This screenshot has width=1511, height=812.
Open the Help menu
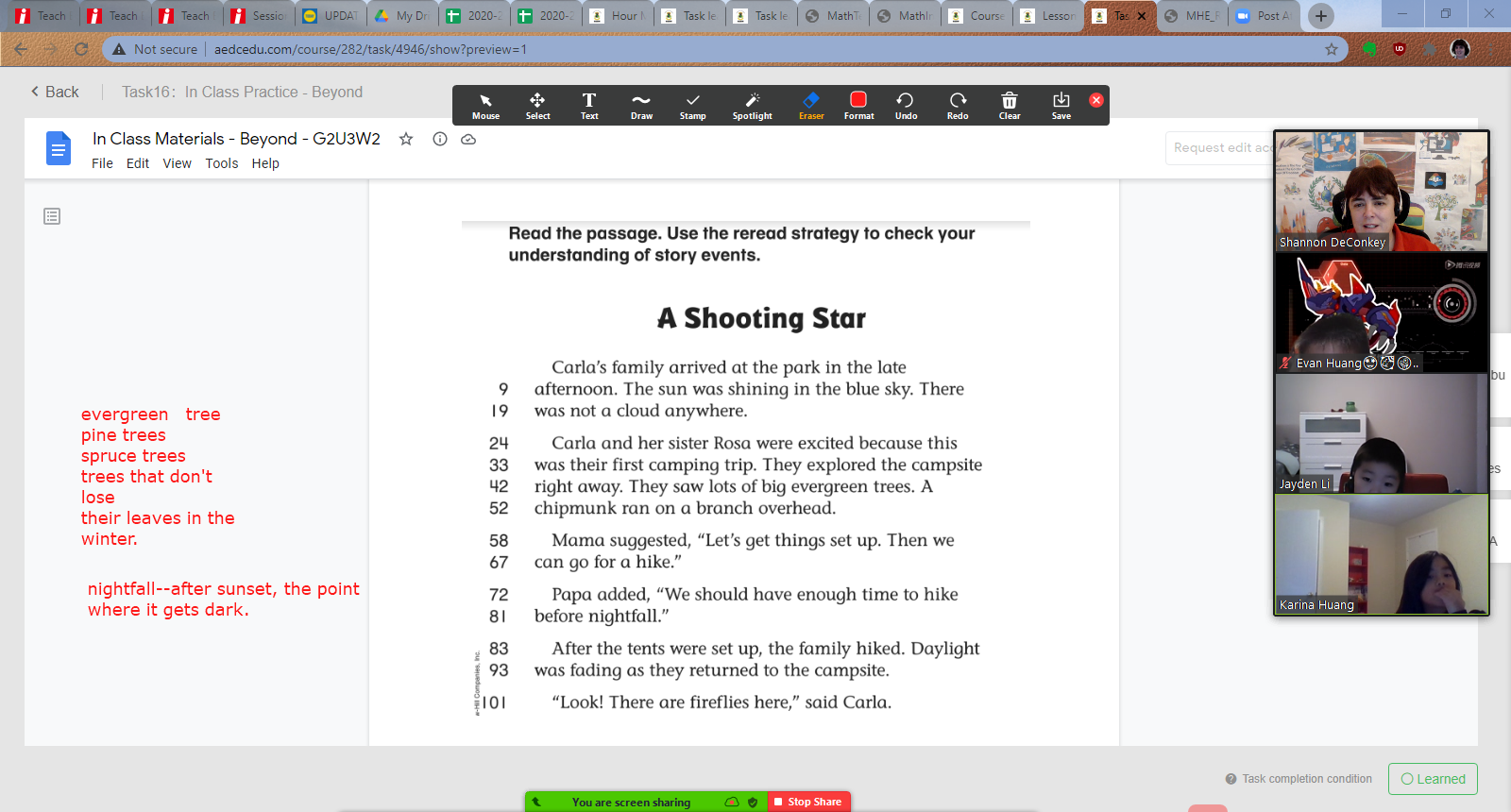pyautogui.click(x=265, y=163)
